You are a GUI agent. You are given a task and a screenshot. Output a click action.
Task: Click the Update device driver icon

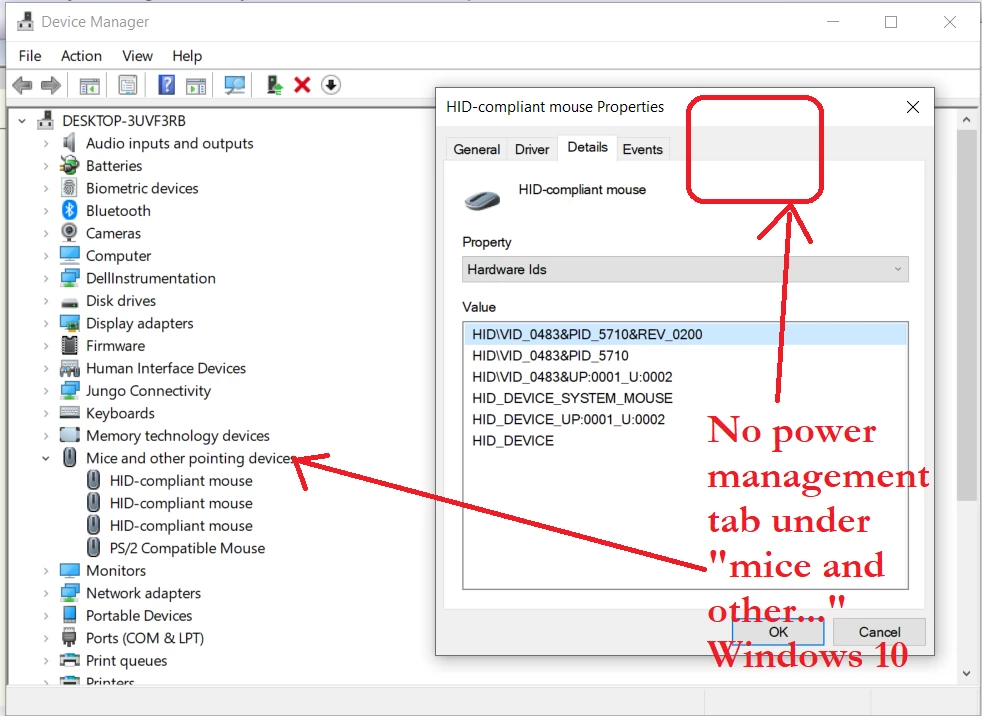(274, 85)
